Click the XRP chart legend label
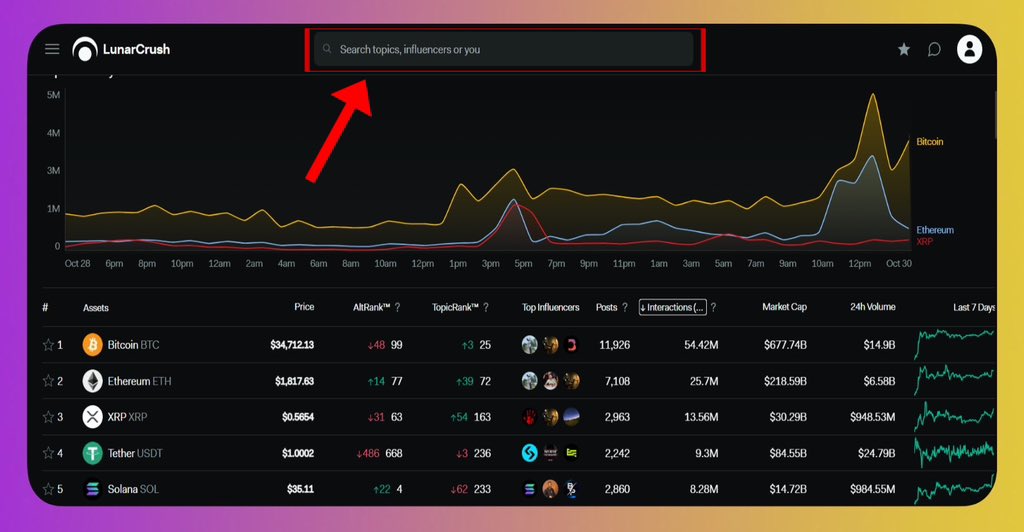This screenshot has height=532, width=1024. (924, 242)
